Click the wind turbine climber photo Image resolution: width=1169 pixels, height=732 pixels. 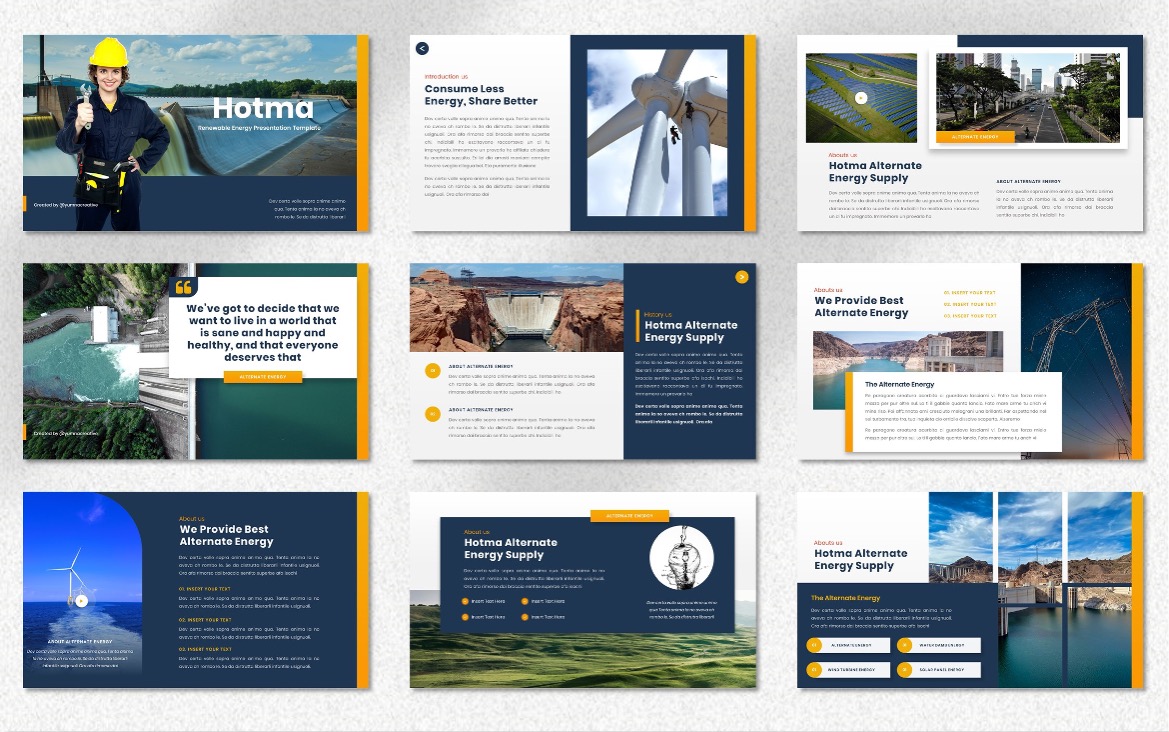click(x=657, y=133)
